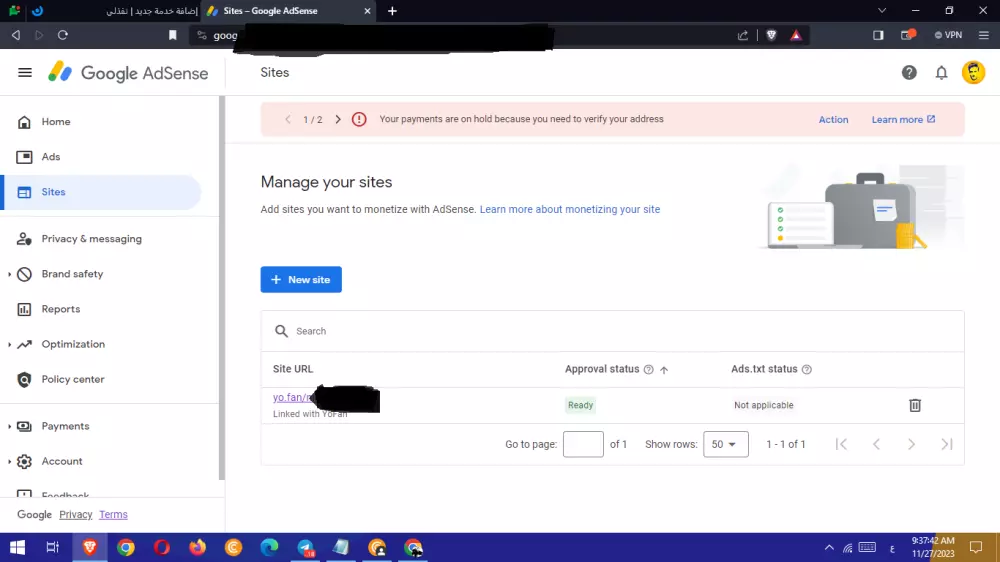
Task: Open the Ads.txt status help icon
Action: pos(807,369)
